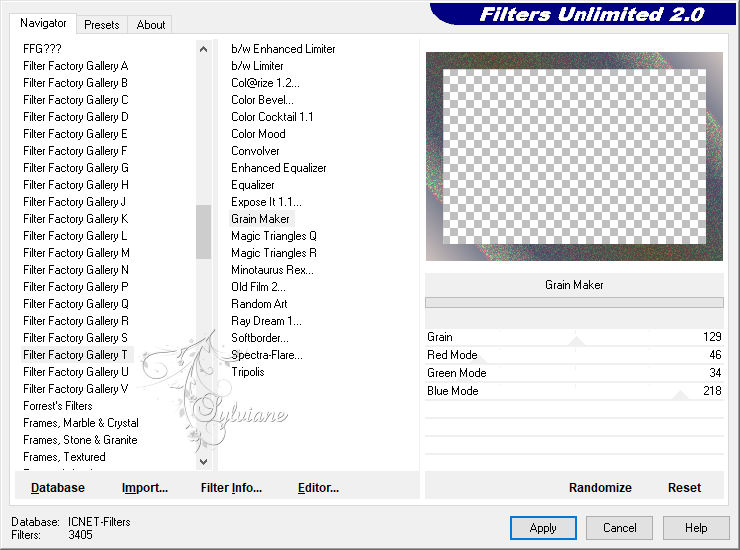Select Filter Factory Gallery R
The image size is (740, 550).
(76, 321)
